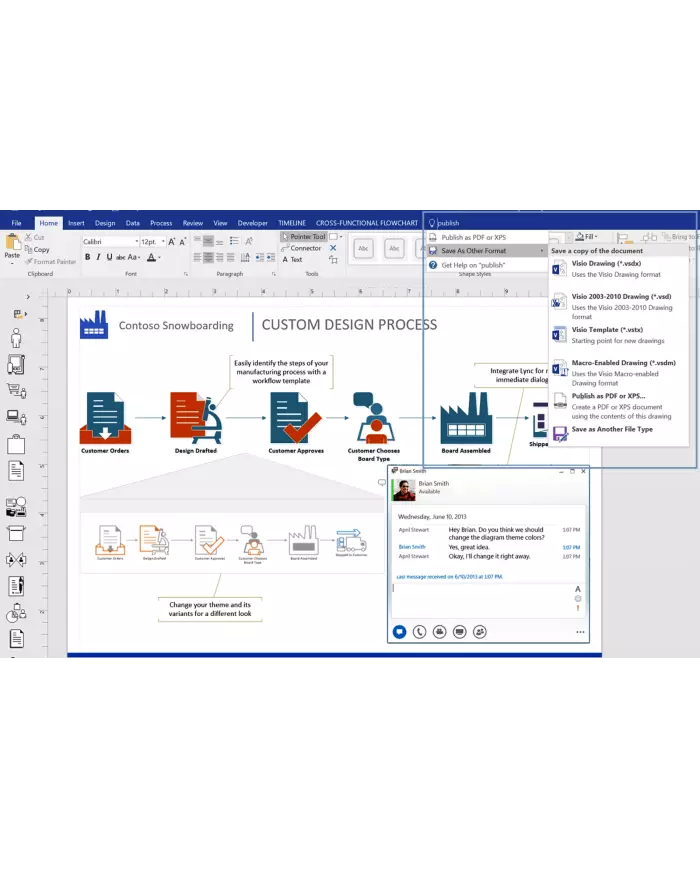Select the Connector tool

[302, 248]
